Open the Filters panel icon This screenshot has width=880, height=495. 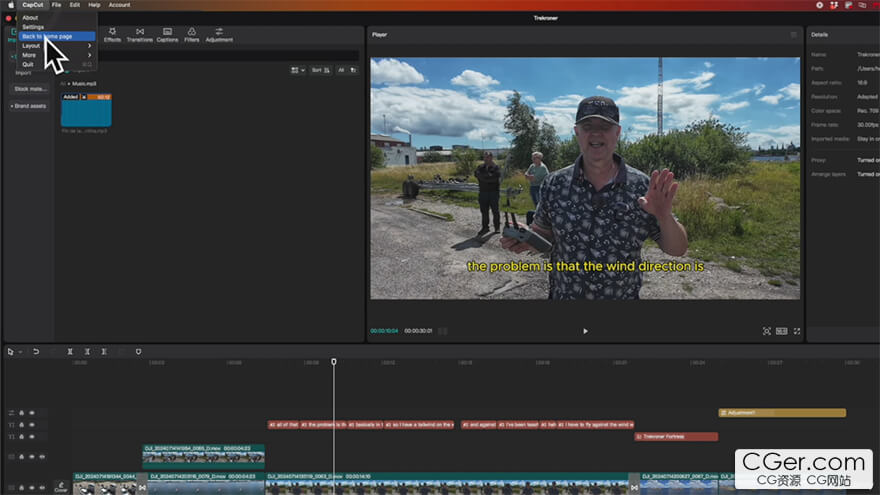[192, 35]
